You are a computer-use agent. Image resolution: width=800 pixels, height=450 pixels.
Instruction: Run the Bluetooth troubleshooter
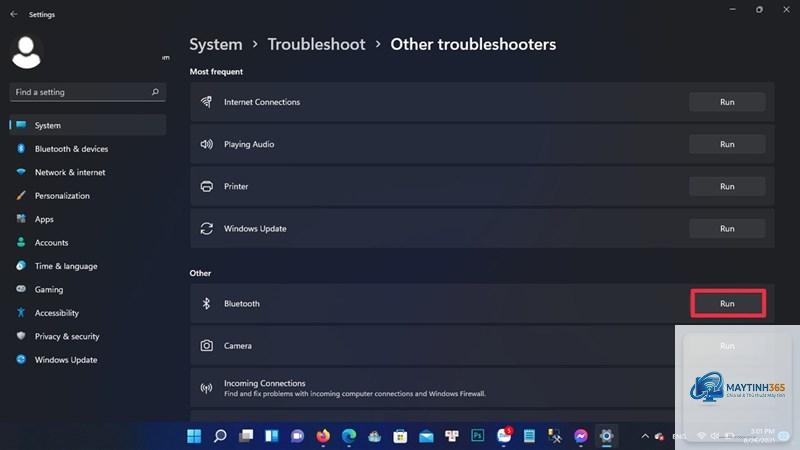(728, 304)
